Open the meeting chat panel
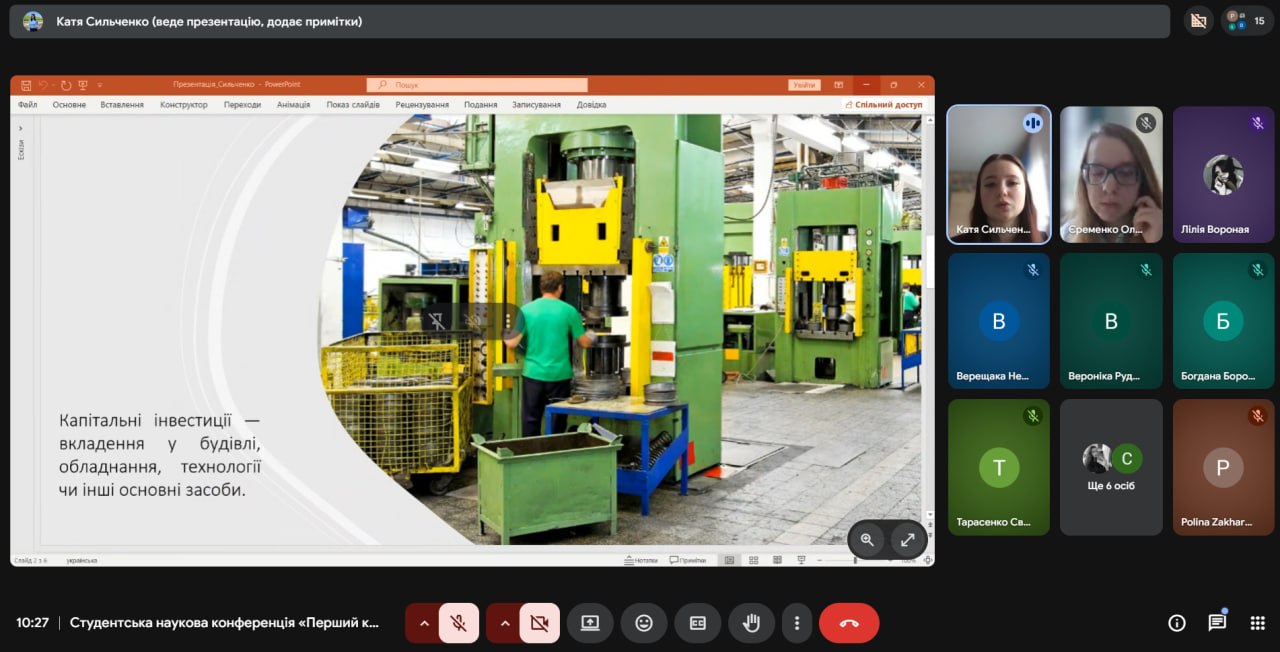 click(1217, 623)
